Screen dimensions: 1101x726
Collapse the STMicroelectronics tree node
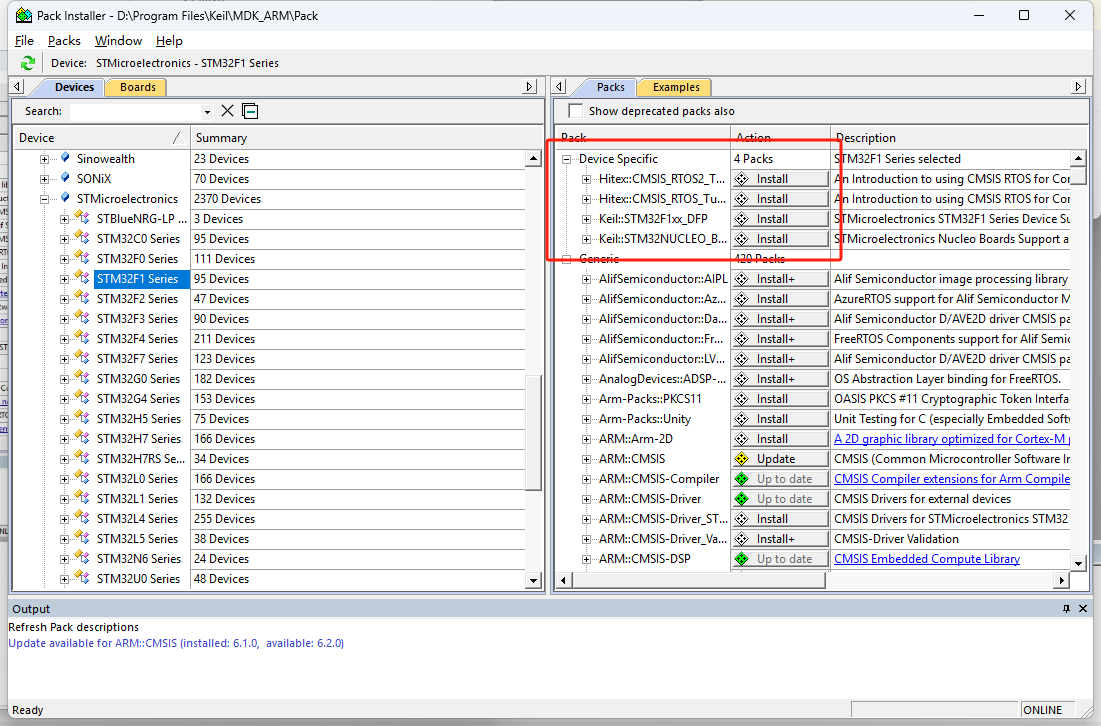tap(44, 199)
